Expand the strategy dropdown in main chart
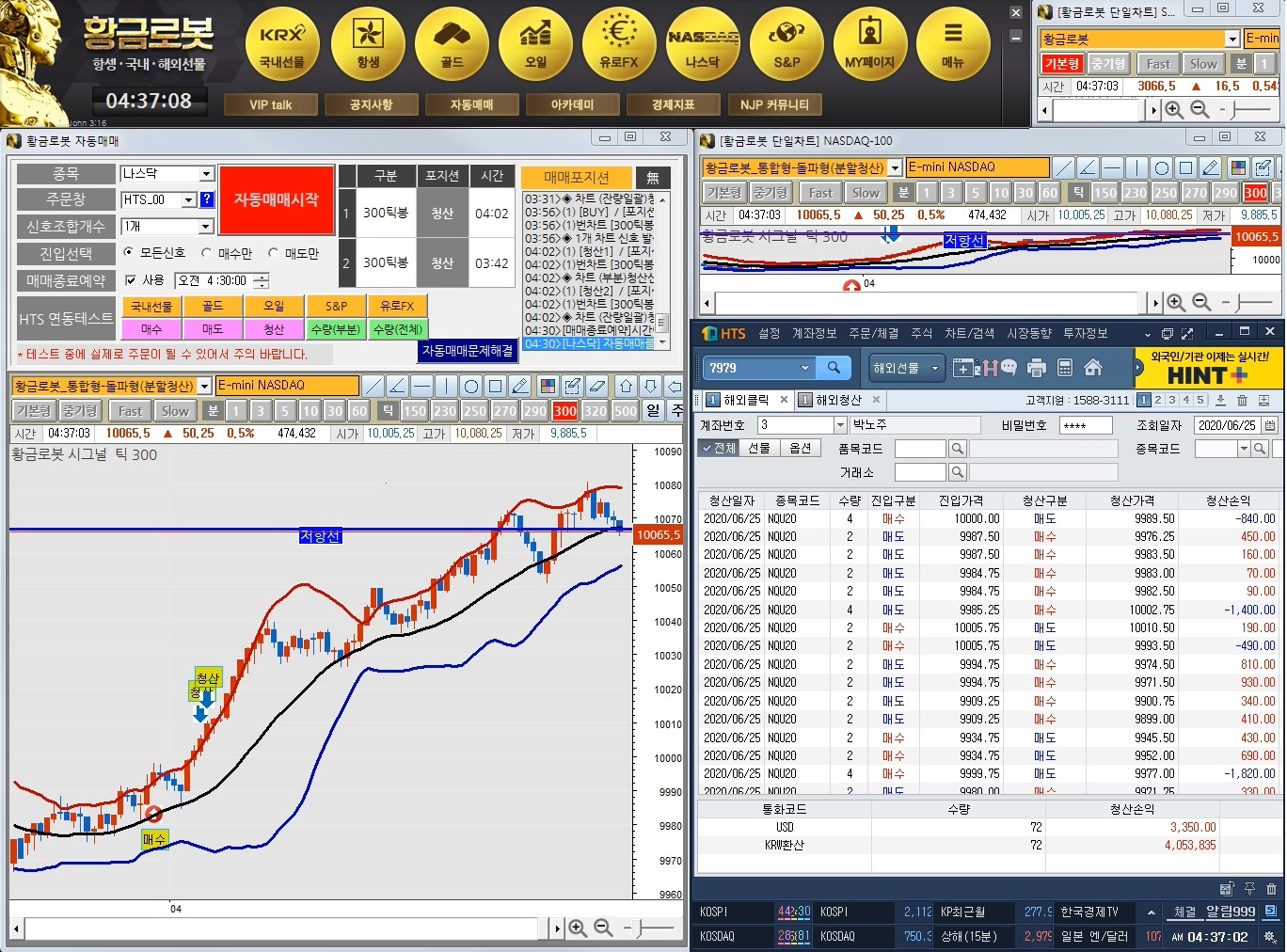The height and width of the screenshot is (952, 1287). 204,387
